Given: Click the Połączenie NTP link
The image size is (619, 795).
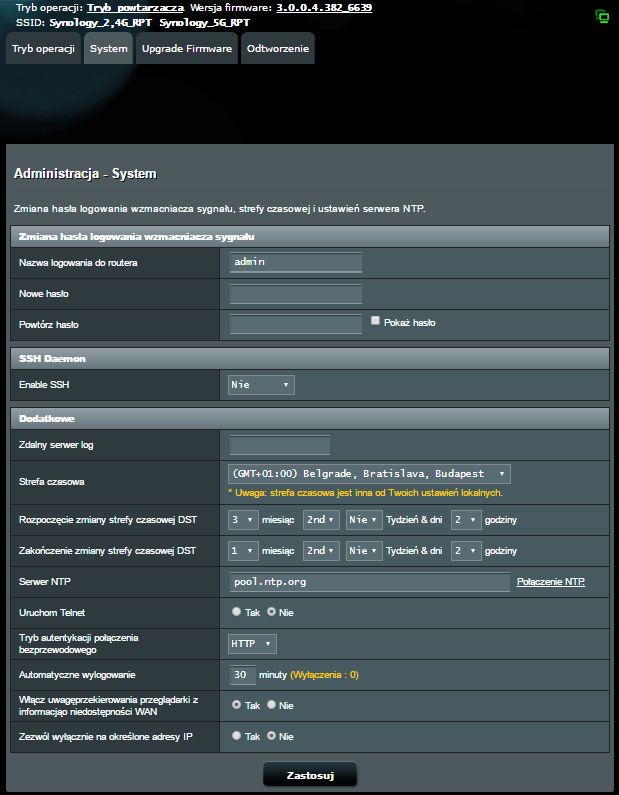Looking at the screenshot, I should point(551,582).
